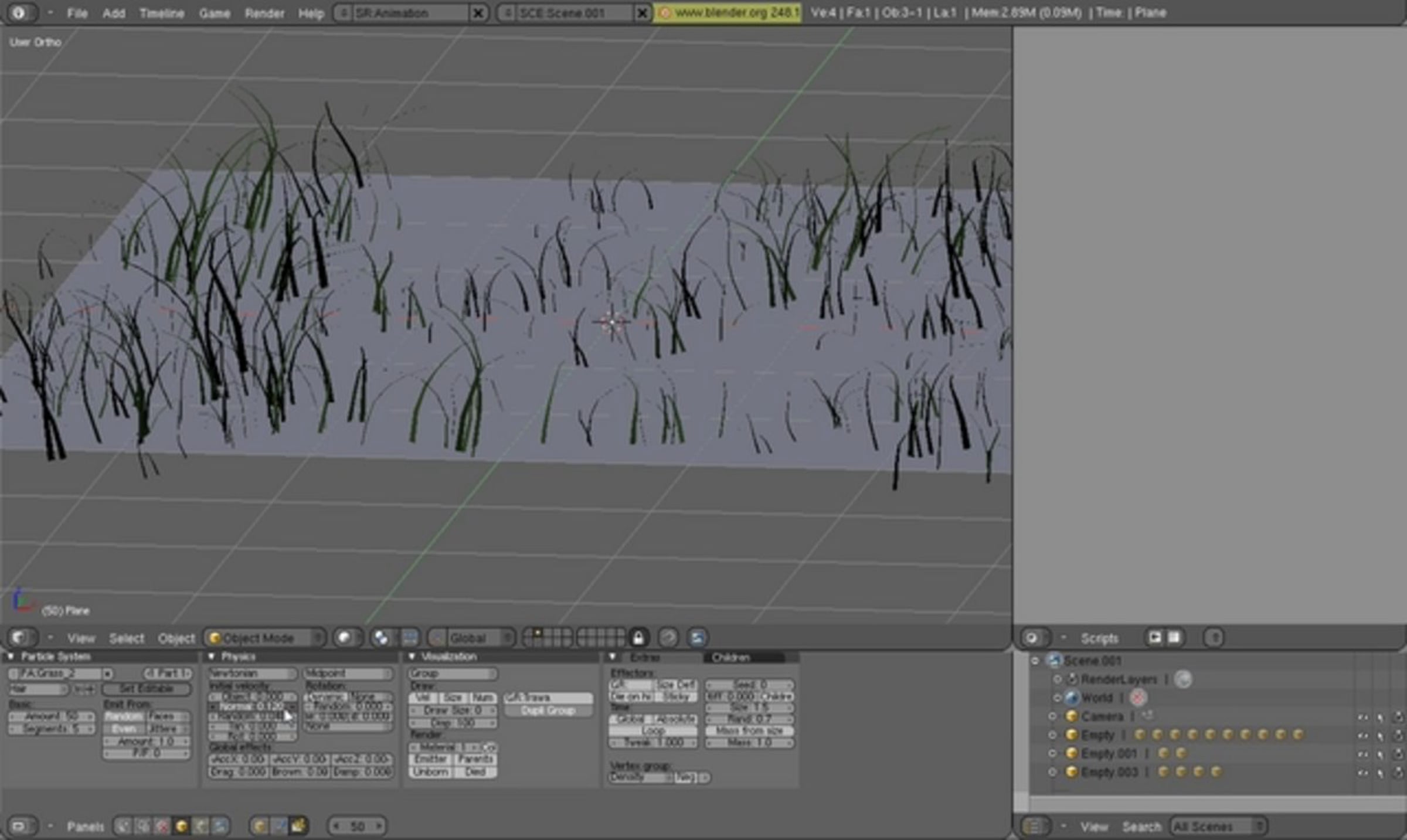This screenshot has width=1407, height=840.
Task: Switch to the Children tab
Action: click(x=730, y=658)
